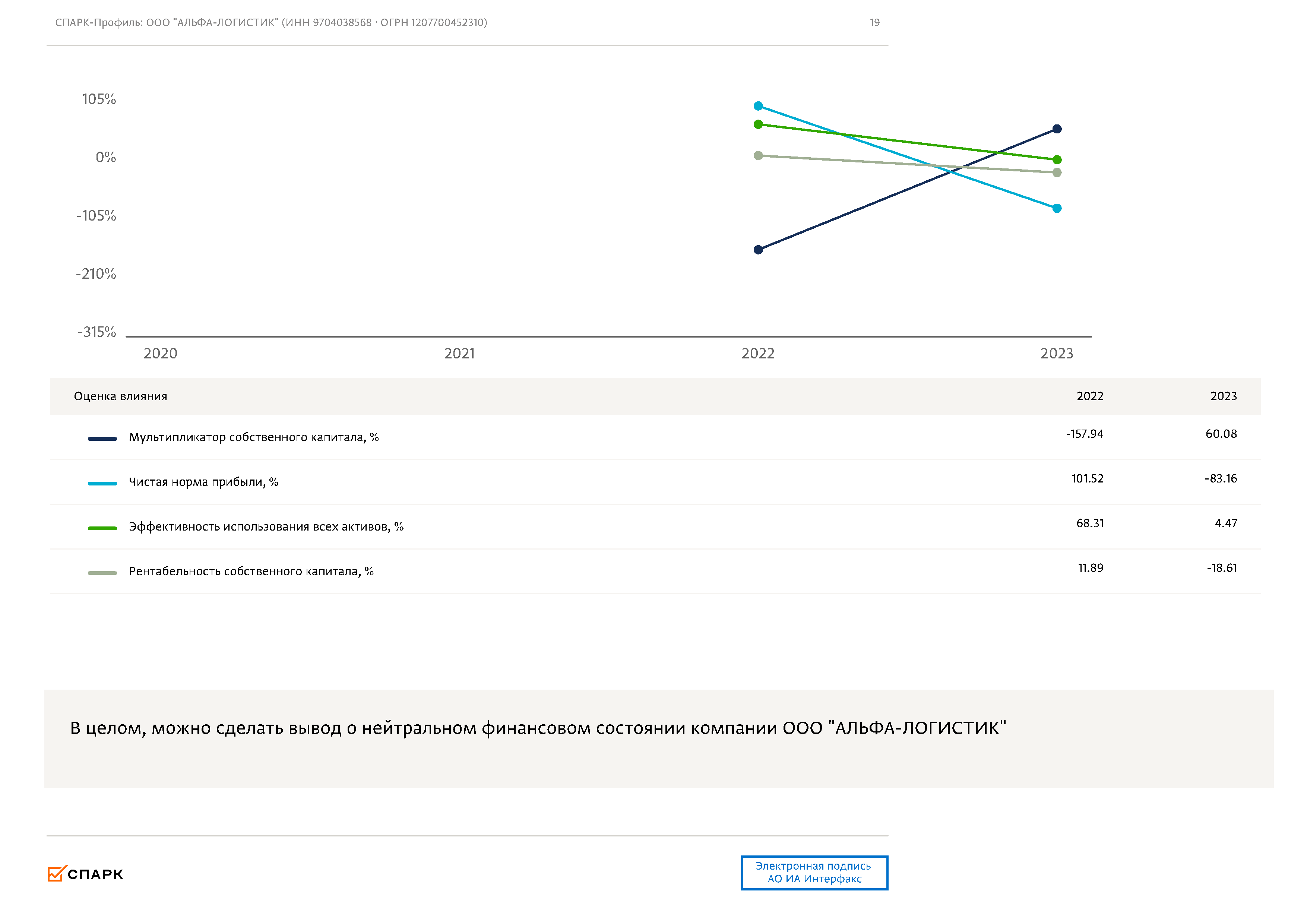1307x924 pixels.
Task: Click the cyan legend swatch for Чистая норма прибыли
Action: pos(102,483)
